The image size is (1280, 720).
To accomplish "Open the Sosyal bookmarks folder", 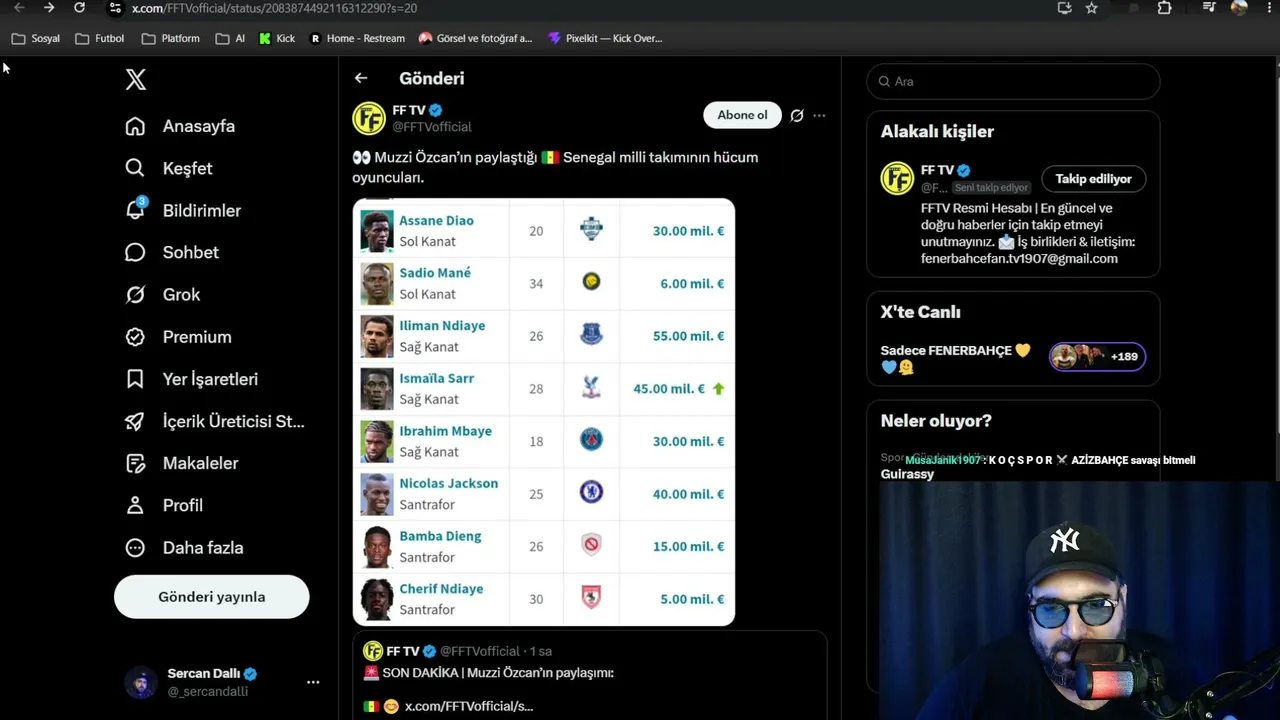I will (x=36, y=38).
